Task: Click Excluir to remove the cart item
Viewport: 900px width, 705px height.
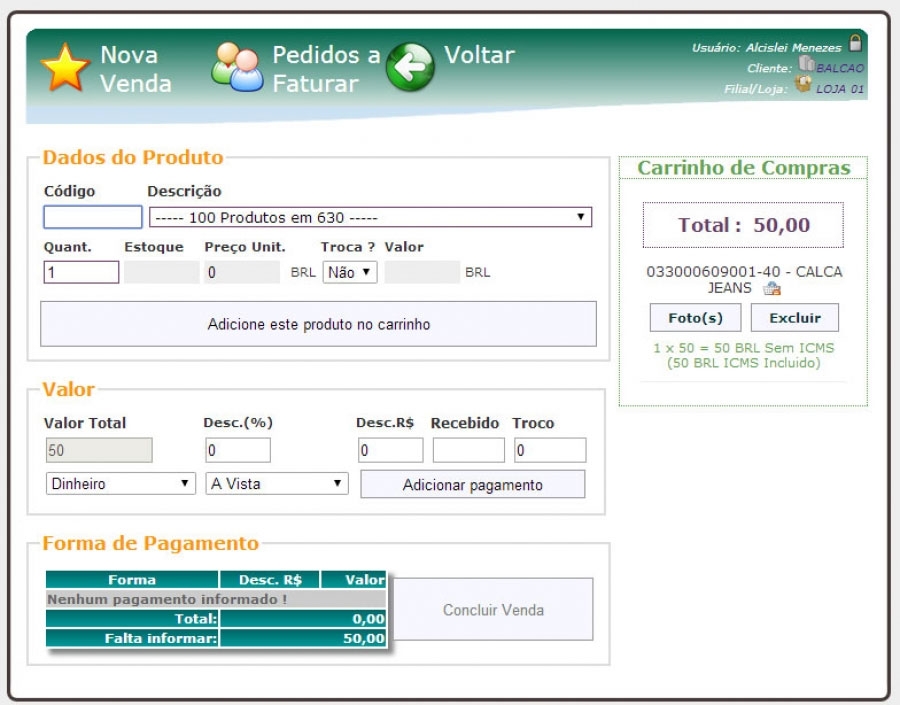Action: [x=795, y=318]
